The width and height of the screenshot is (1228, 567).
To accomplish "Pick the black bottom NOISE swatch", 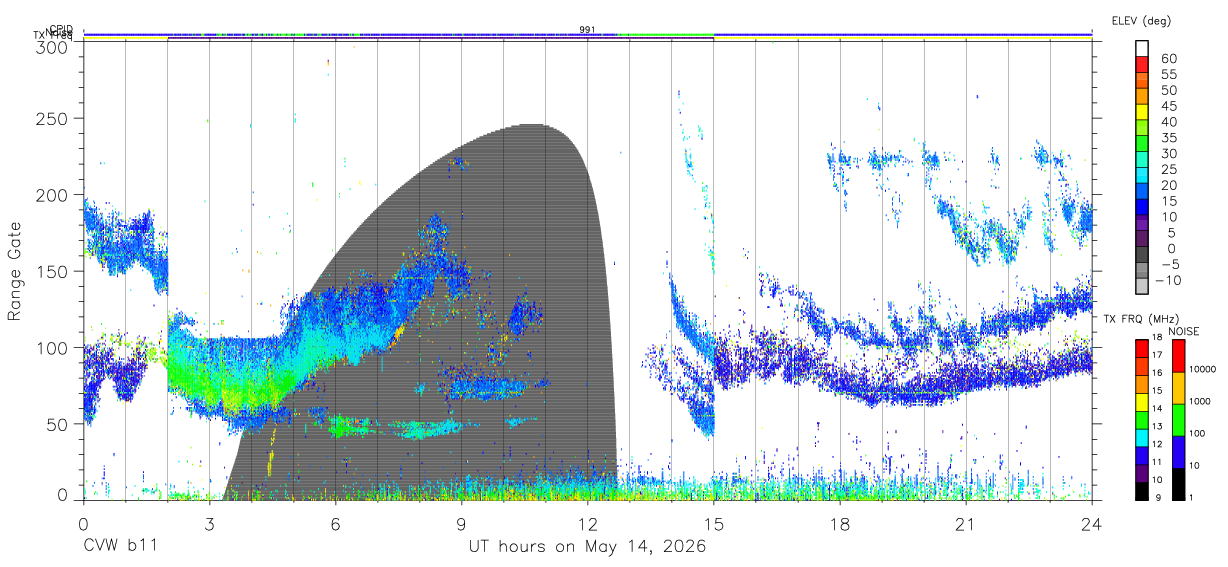I will pyautogui.click(x=1177, y=482).
